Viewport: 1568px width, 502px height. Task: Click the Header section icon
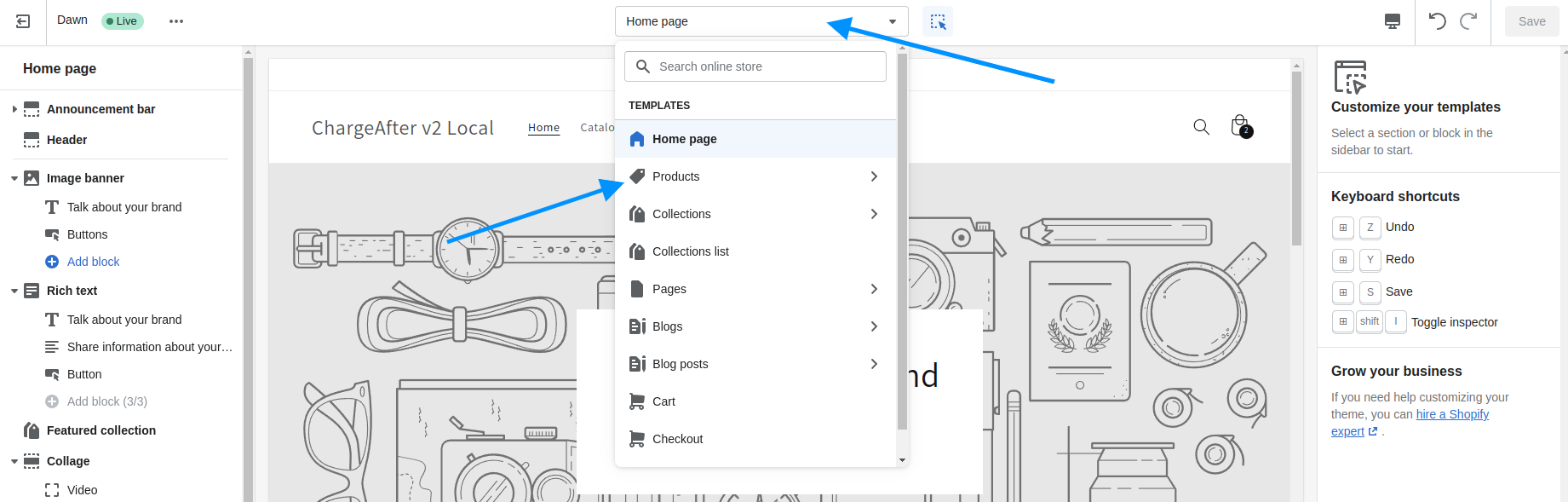tap(32, 140)
